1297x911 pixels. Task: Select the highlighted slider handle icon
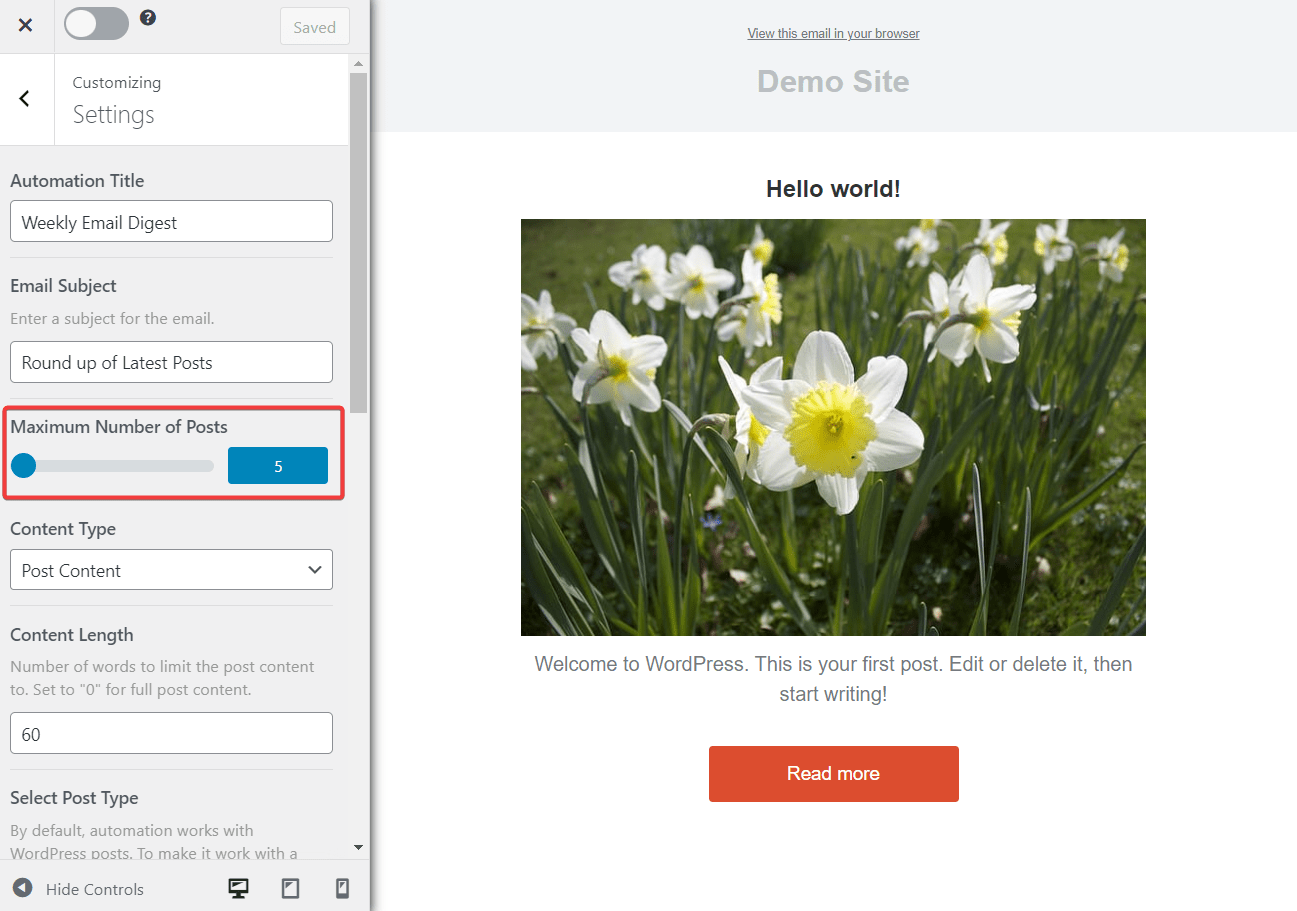pyautogui.click(x=23, y=465)
